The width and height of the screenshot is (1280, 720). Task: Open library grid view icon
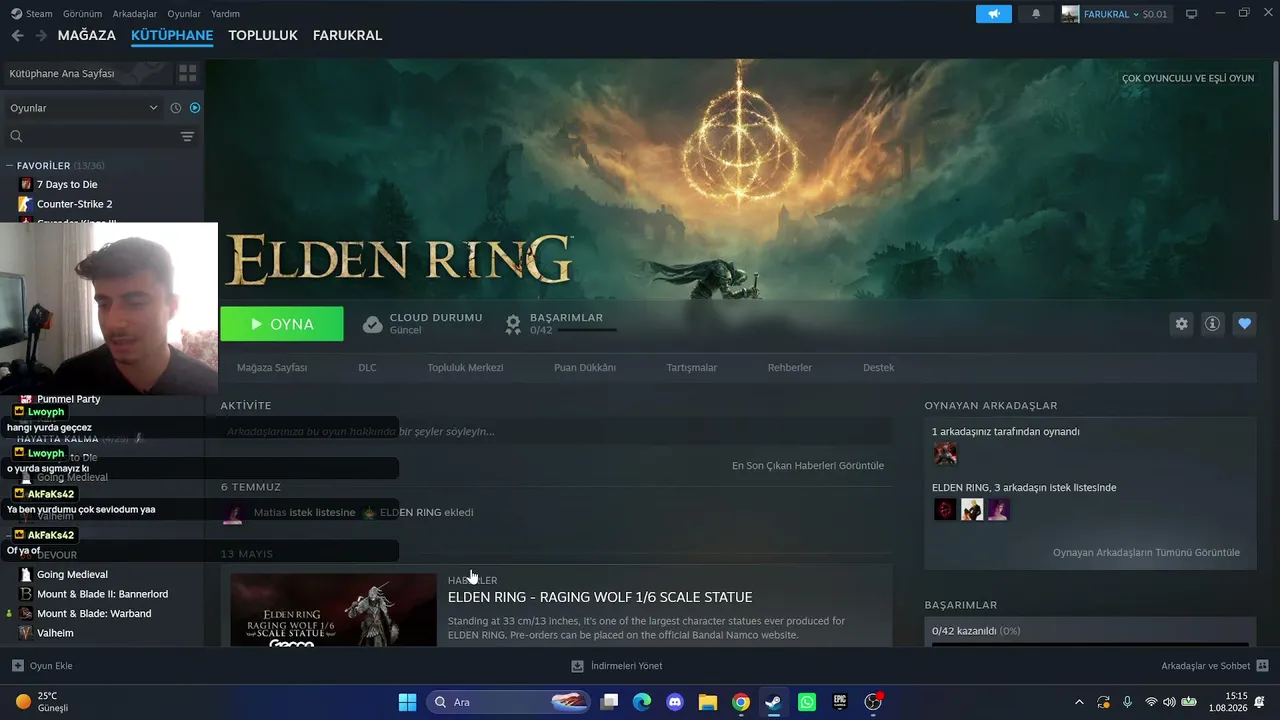187,74
